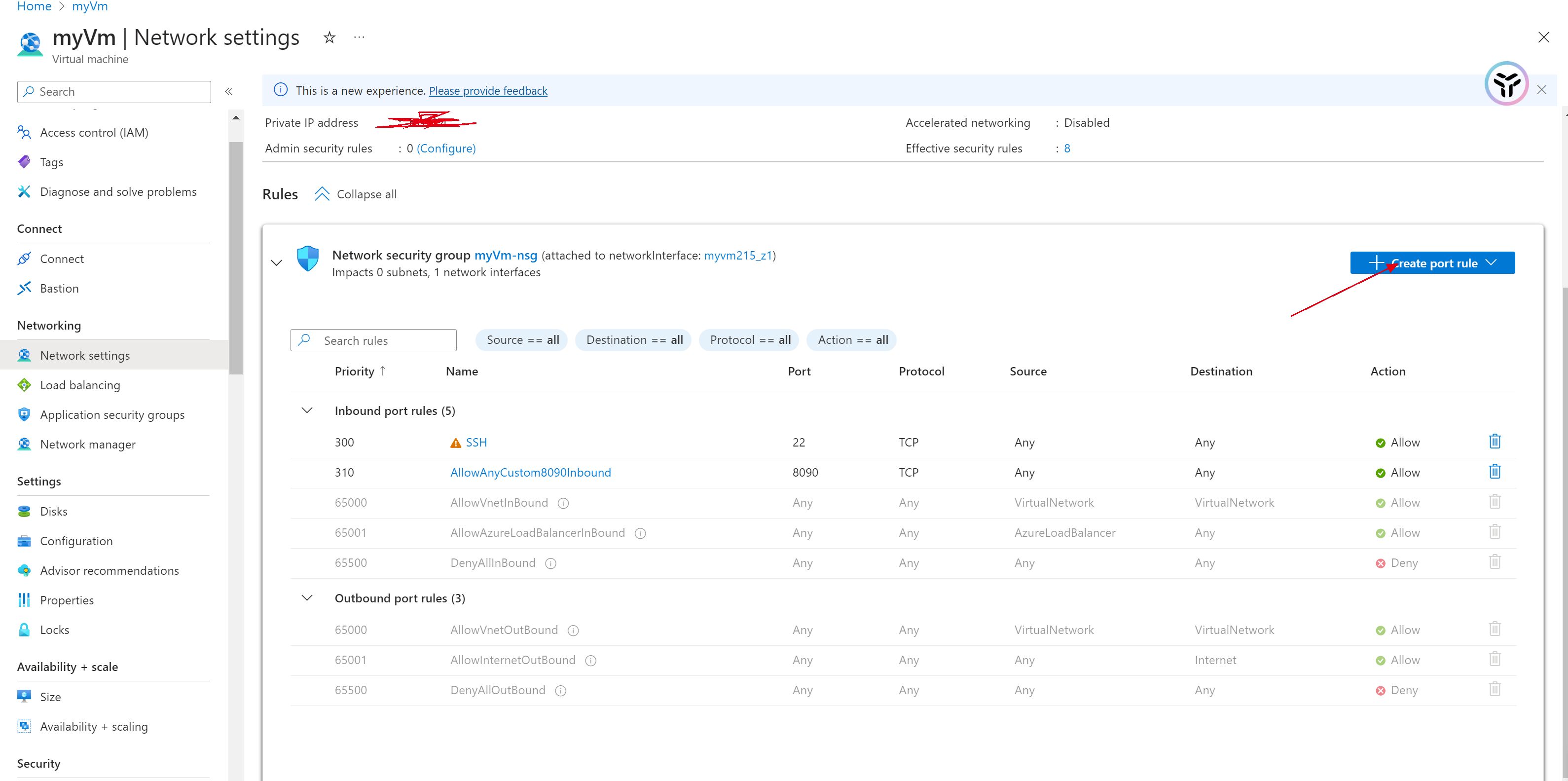
Task: Show info for AllowVnetInBound rule
Action: (x=564, y=503)
